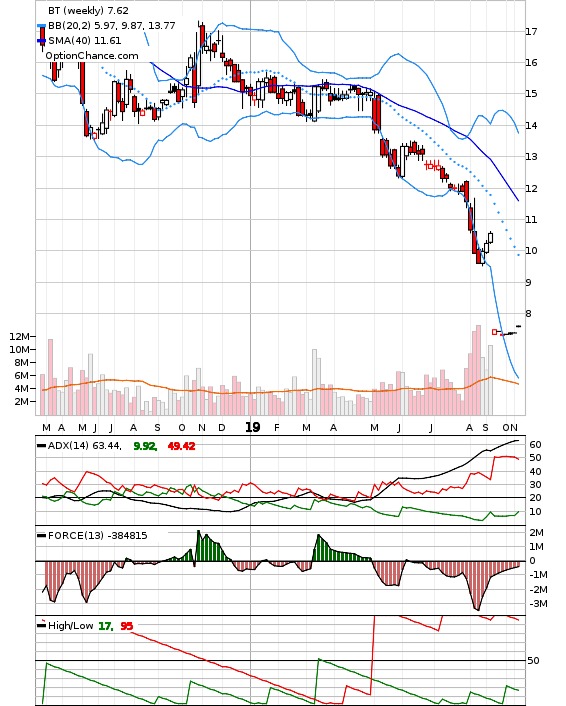Click the 1M force index axis label
The width and height of the screenshot is (566, 706).
pos(537,547)
